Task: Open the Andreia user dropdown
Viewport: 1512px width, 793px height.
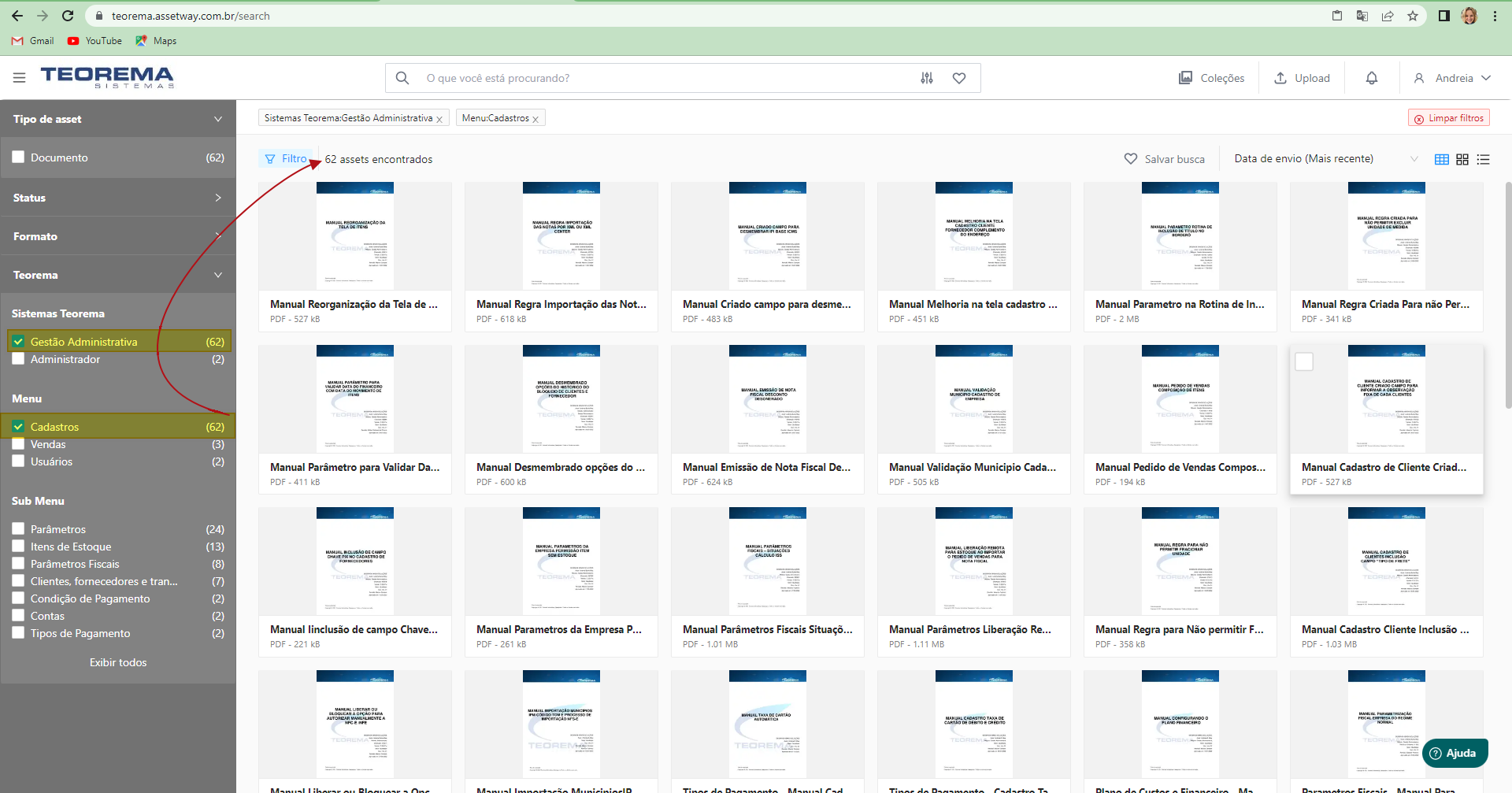Action: 1452,78
